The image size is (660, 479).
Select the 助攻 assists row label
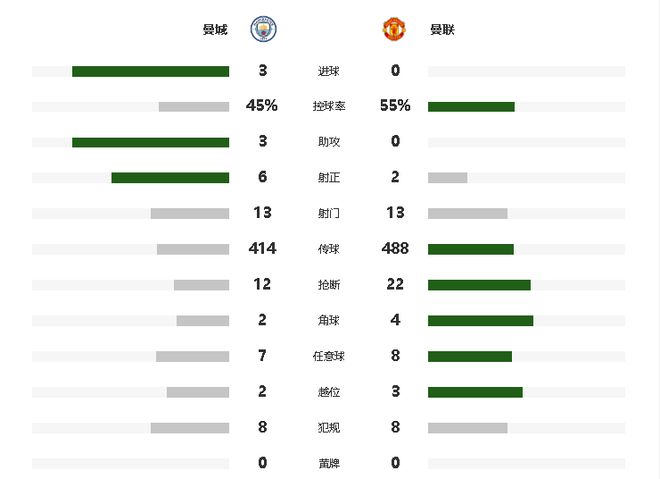pos(328,142)
